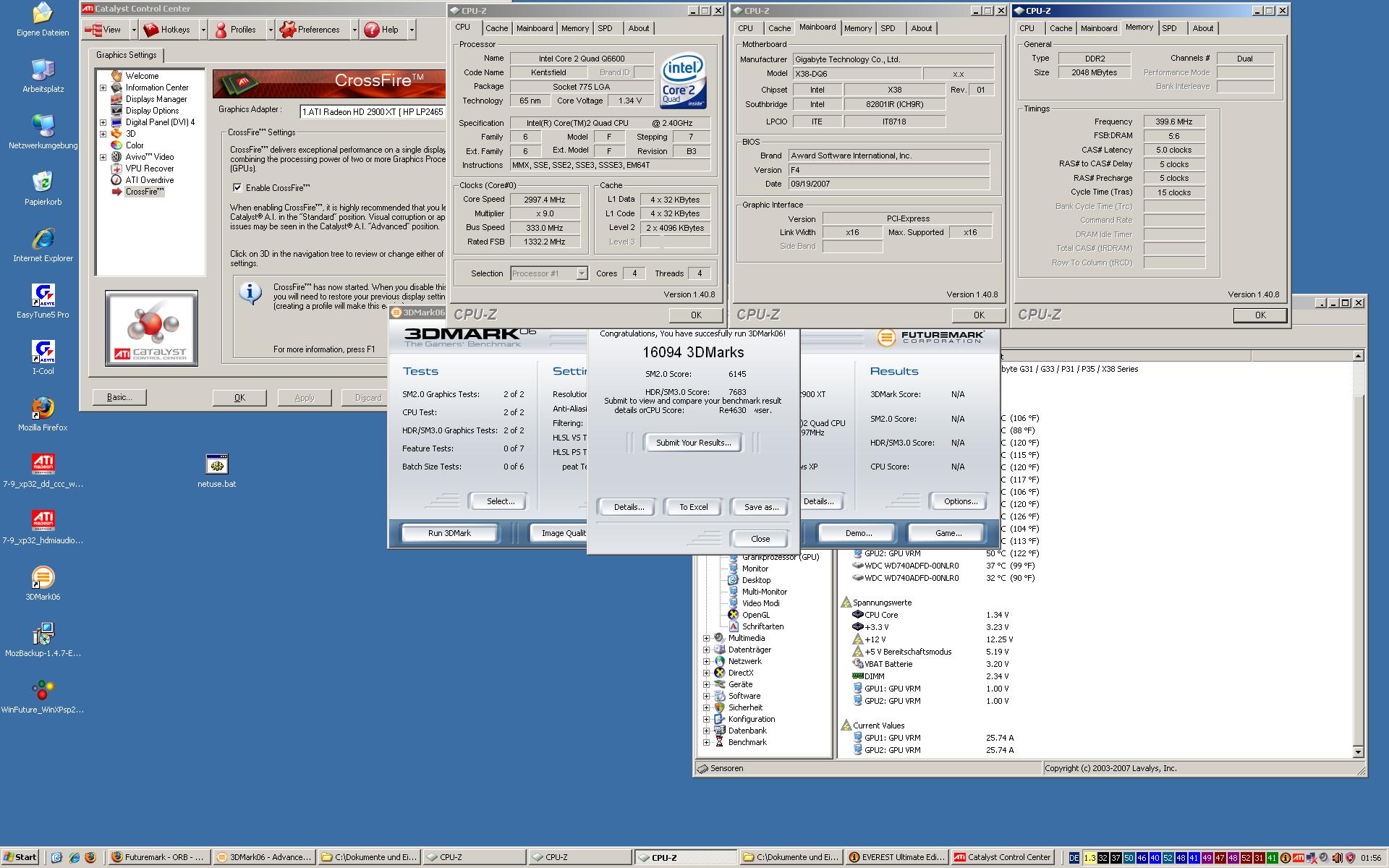The image size is (1389, 868).
Task: Open Profiles button dropdown arrow
Action: click(x=271, y=30)
